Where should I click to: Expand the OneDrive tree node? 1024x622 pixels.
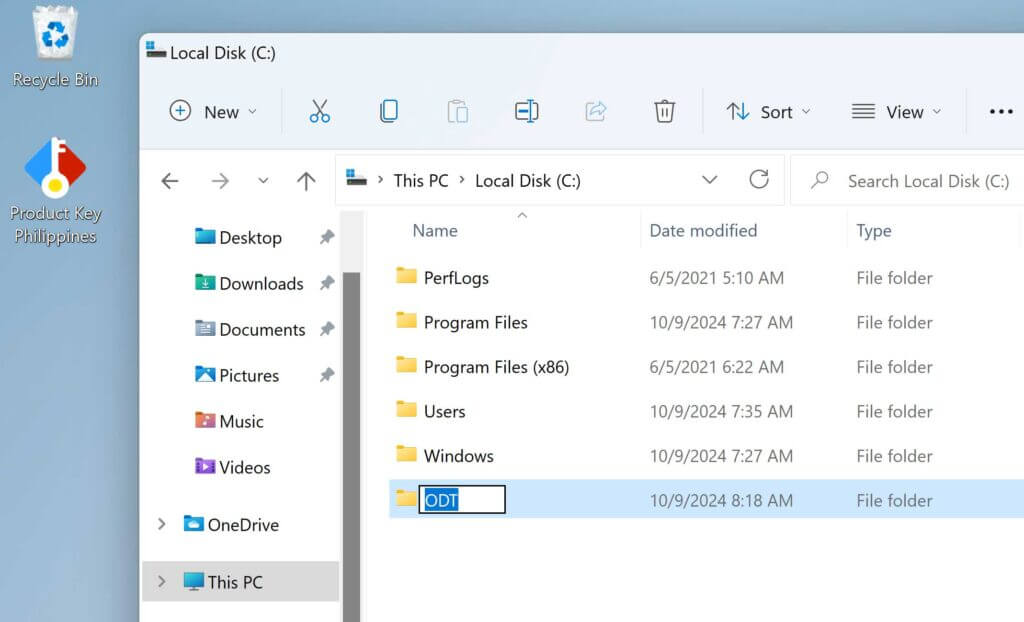tap(162, 525)
